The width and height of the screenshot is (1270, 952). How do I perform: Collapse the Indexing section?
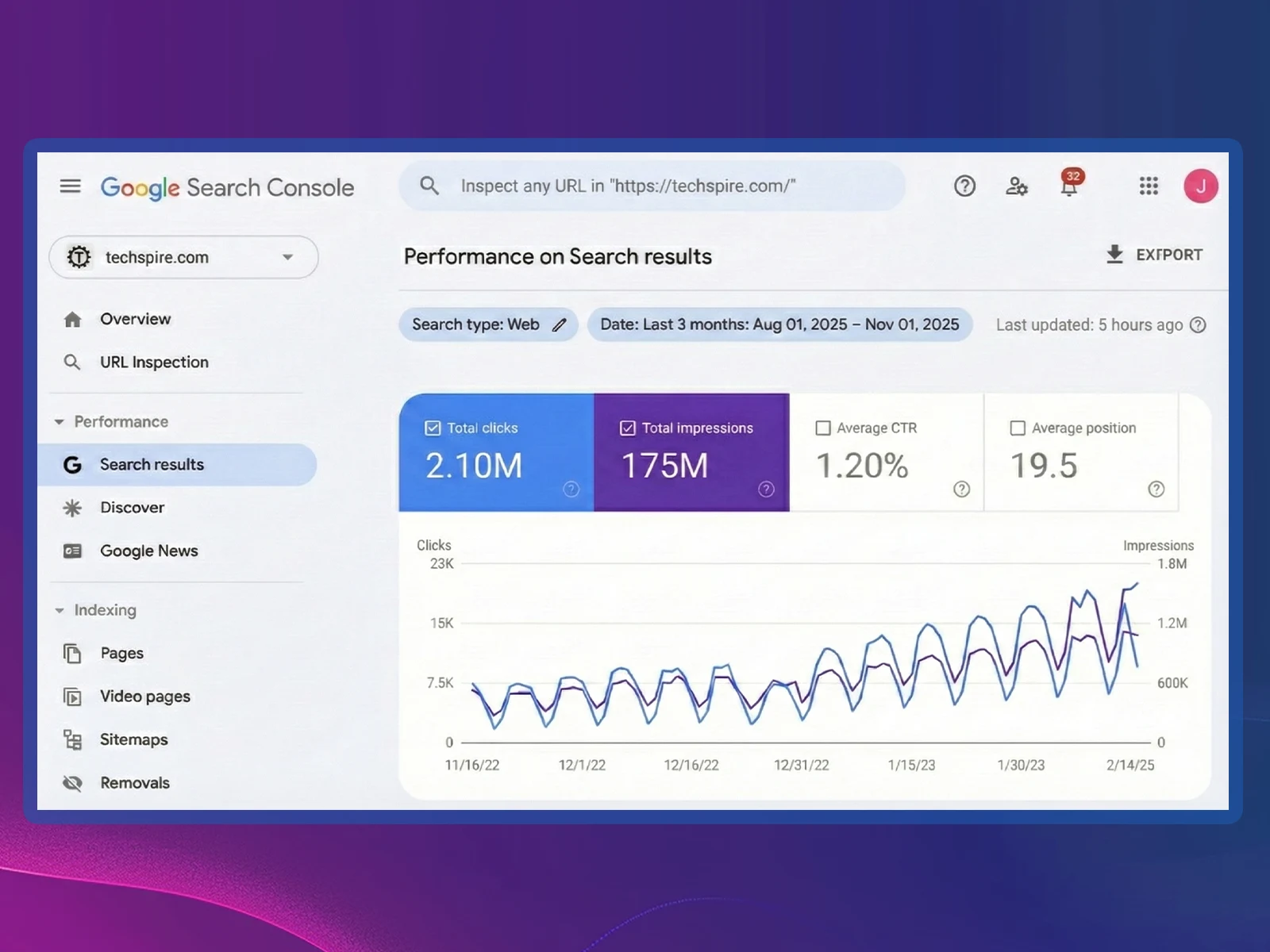pyautogui.click(x=59, y=610)
